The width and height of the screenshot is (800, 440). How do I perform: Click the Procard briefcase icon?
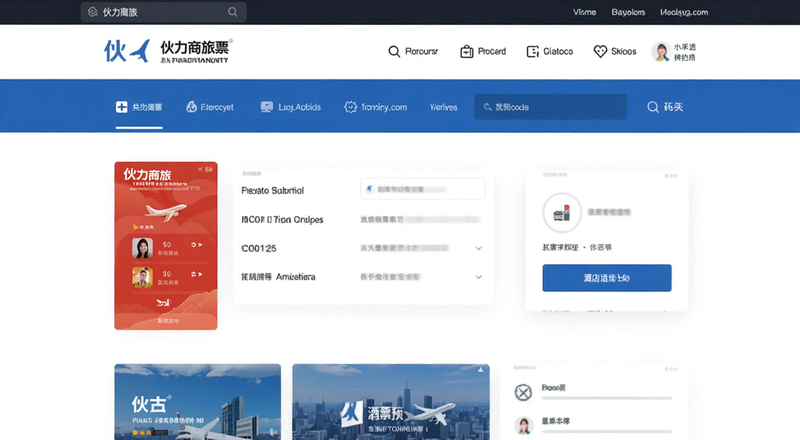466,52
